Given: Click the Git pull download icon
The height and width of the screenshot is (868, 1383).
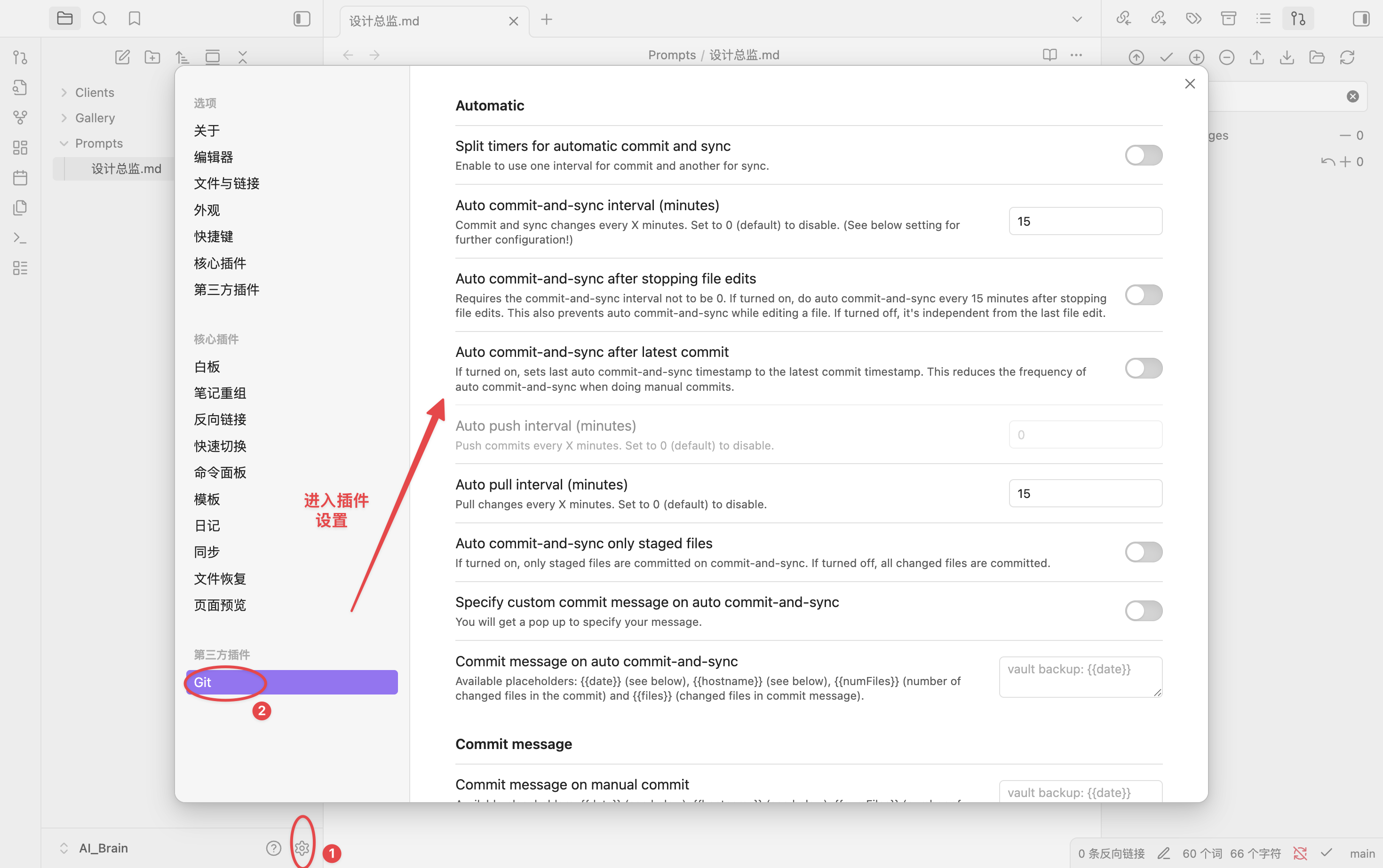Looking at the screenshot, I should 1287,57.
